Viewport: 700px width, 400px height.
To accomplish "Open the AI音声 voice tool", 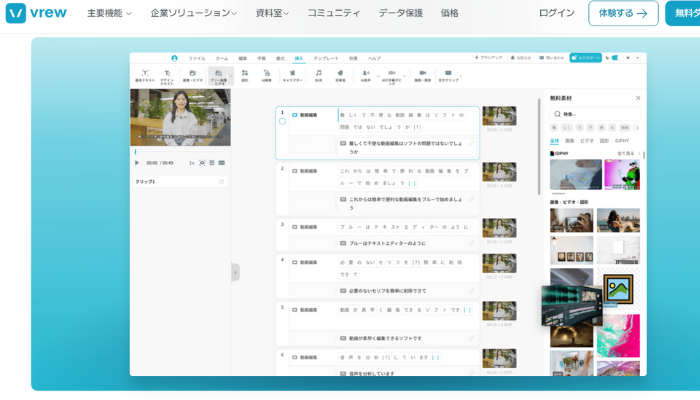I will pos(366,75).
